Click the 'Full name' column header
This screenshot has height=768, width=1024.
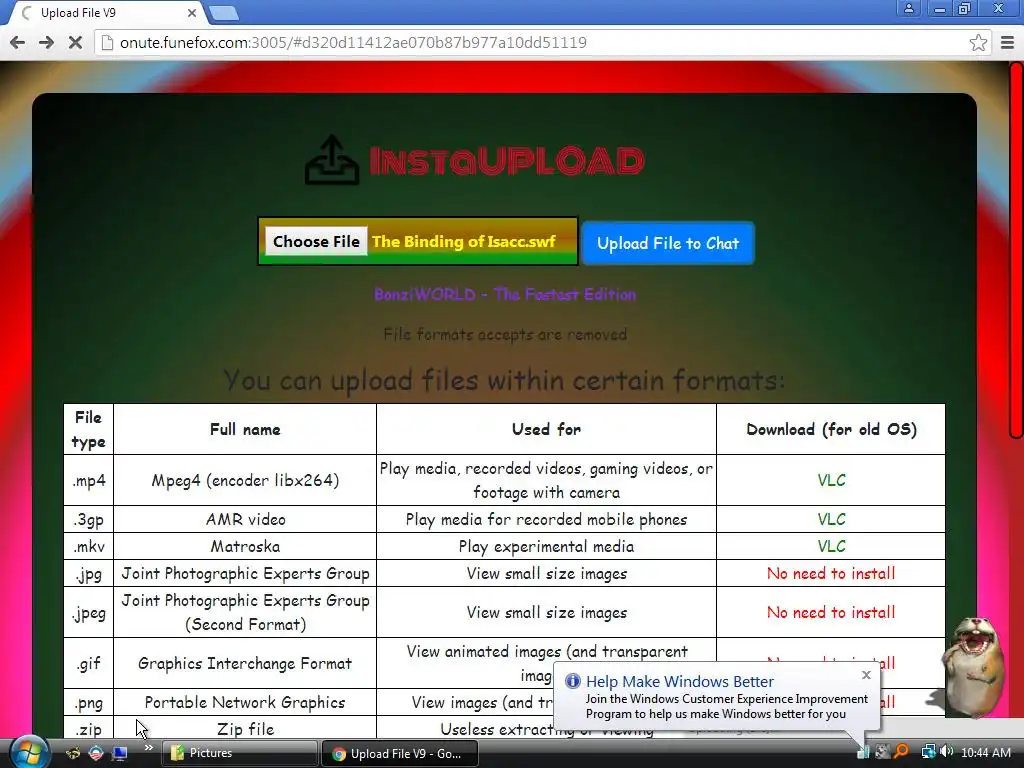[245, 430]
